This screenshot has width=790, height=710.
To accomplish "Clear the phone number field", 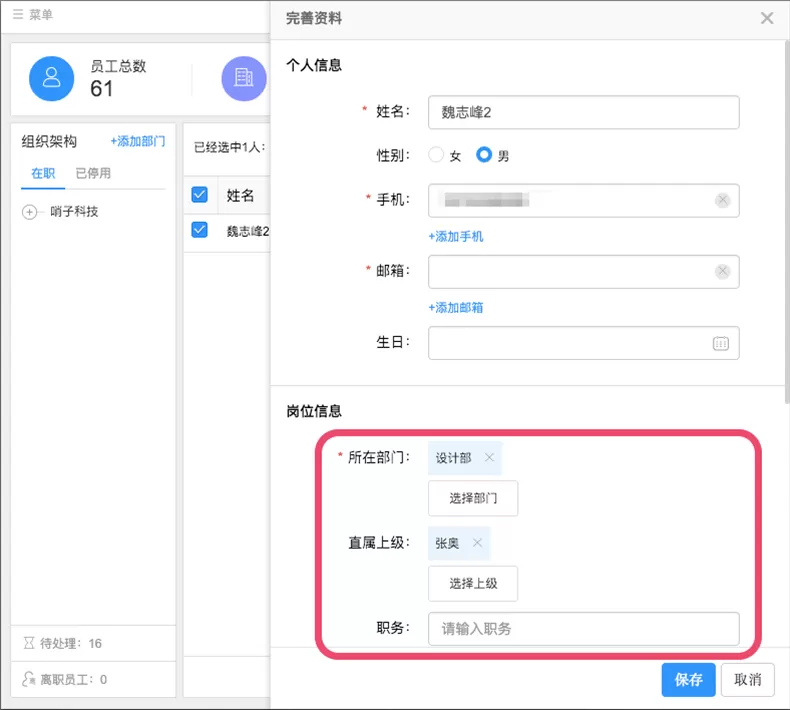I will [x=722, y=200].
